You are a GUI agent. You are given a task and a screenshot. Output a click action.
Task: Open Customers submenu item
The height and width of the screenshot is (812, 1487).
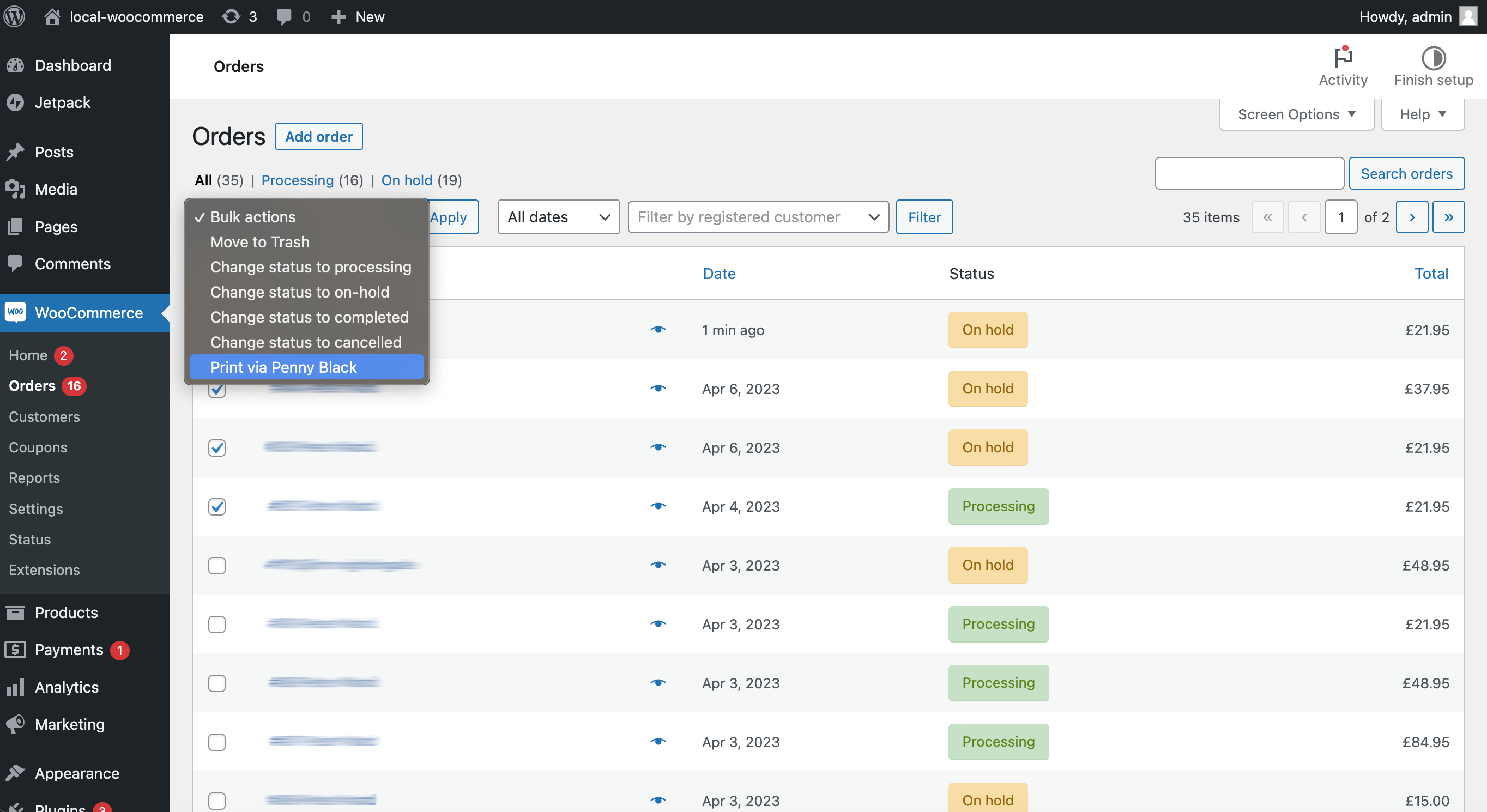tap(45, 416)
